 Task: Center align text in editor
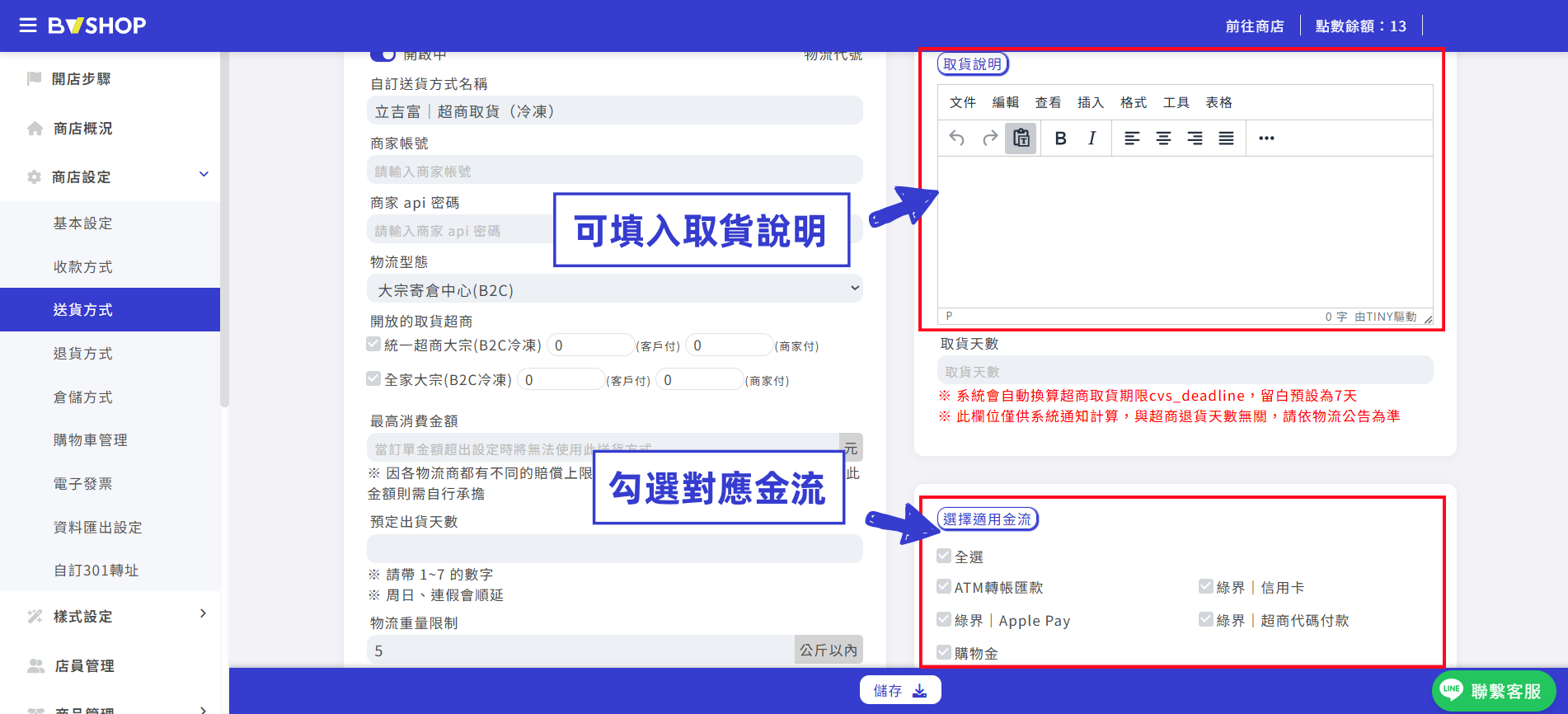click(x=1163, y=139)
